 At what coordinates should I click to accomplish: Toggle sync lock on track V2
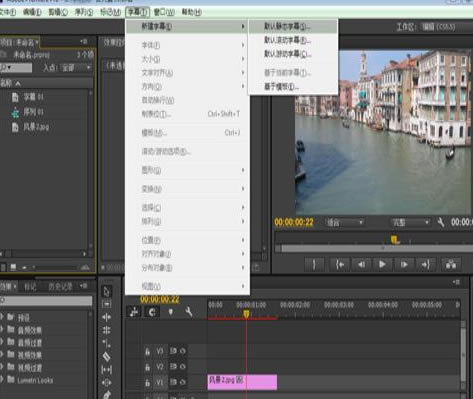tap(173, 367)
